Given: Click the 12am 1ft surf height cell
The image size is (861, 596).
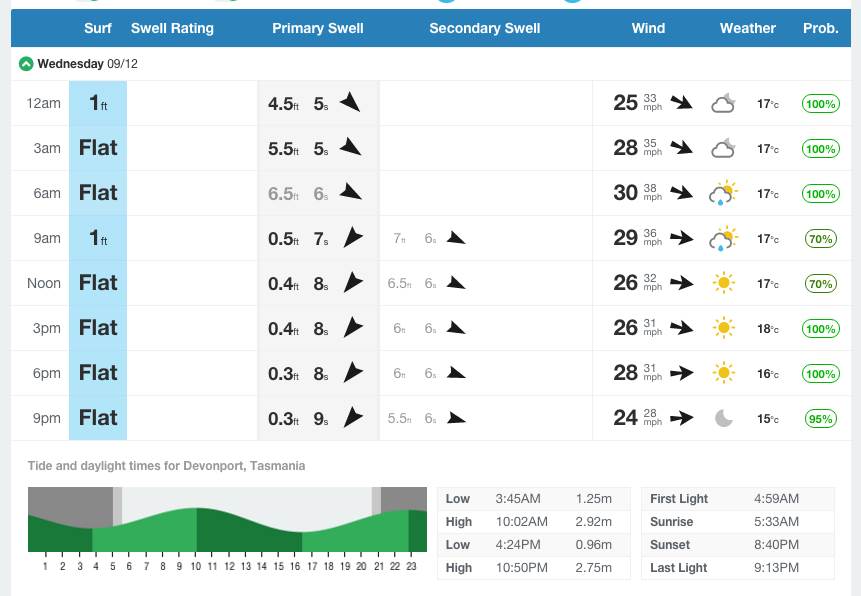Looking at the screenshot, I should (x=98, y=103).
